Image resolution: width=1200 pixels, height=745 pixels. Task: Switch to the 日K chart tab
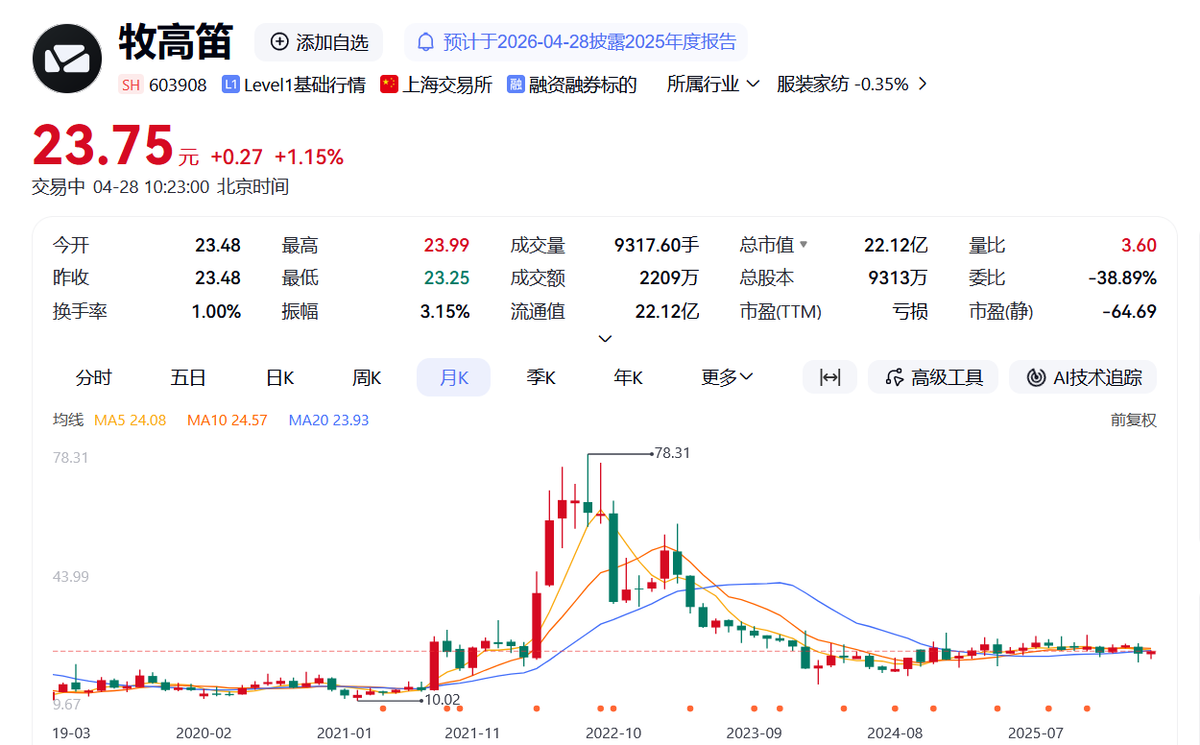tap(280, 377)
